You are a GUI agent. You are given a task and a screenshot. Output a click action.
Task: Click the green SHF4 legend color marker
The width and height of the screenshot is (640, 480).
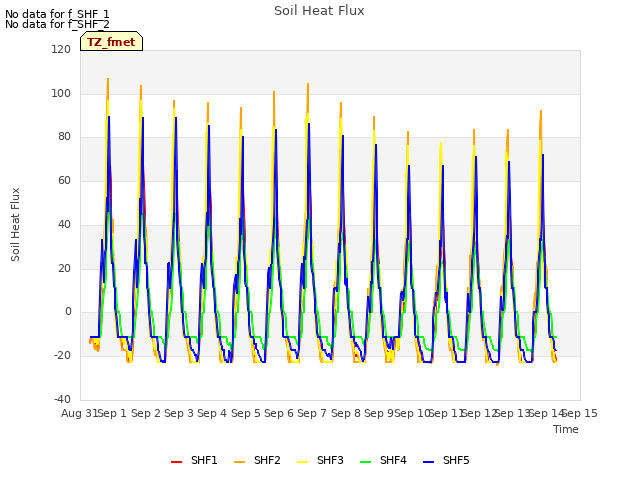pos(366,462)
